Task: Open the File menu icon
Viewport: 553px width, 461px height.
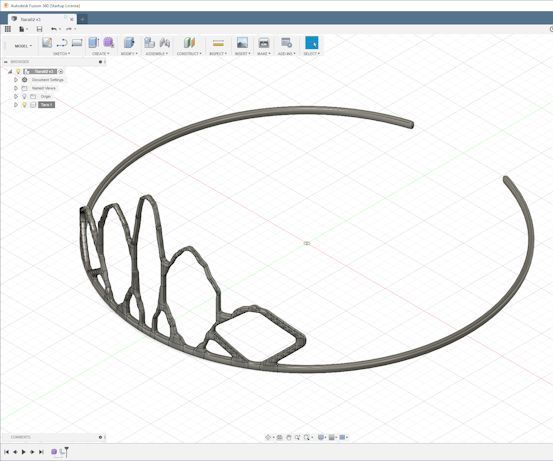Action: tap(22, 29)
